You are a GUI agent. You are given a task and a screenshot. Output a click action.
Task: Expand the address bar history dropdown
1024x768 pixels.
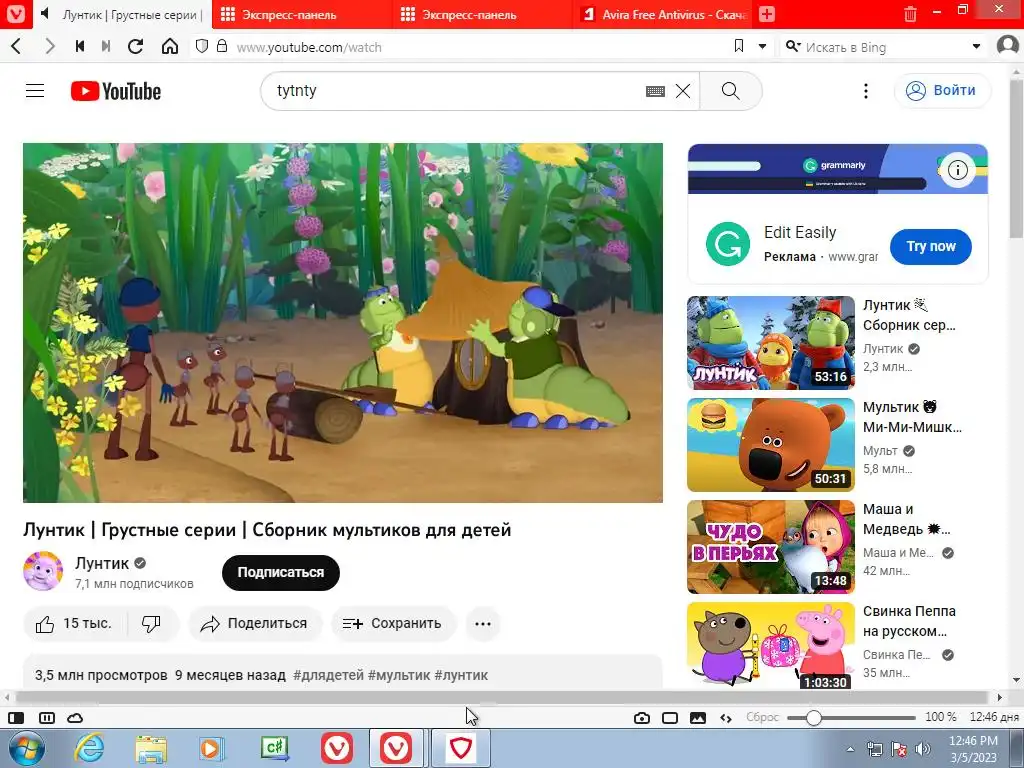pyautogui.click(x=762, y=46)
